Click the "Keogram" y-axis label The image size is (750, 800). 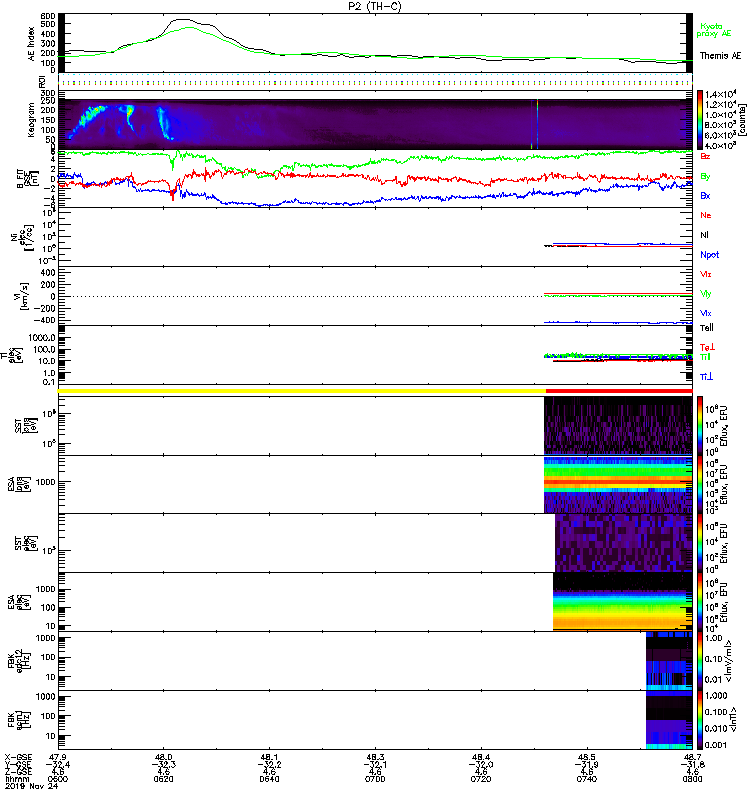click(x=31, y=119)
